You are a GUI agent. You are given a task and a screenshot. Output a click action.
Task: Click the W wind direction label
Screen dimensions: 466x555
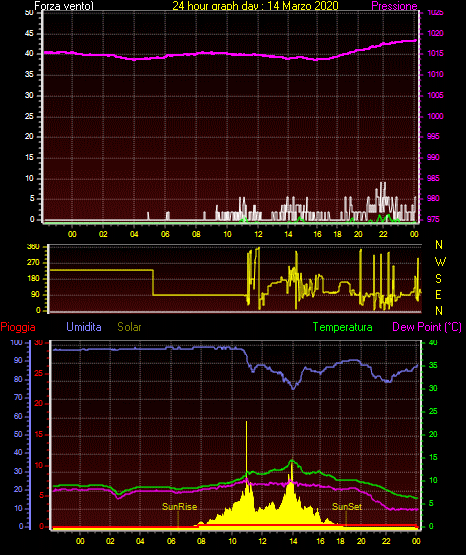coord(440,262)
